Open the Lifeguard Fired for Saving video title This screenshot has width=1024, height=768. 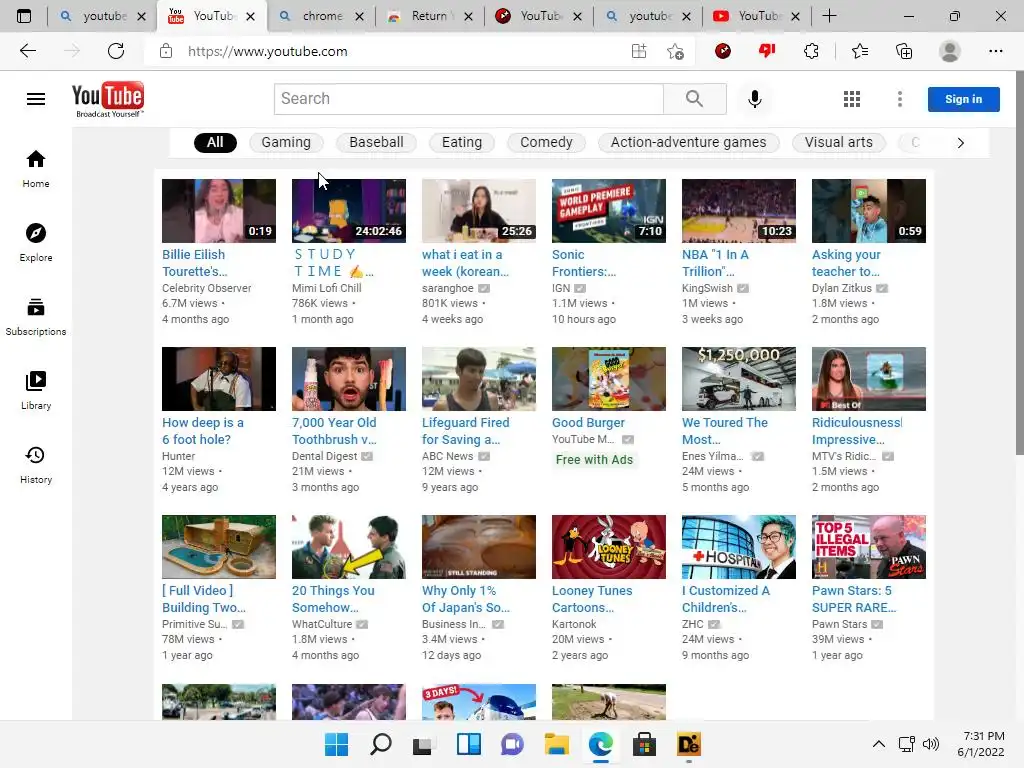click(465, 431)
